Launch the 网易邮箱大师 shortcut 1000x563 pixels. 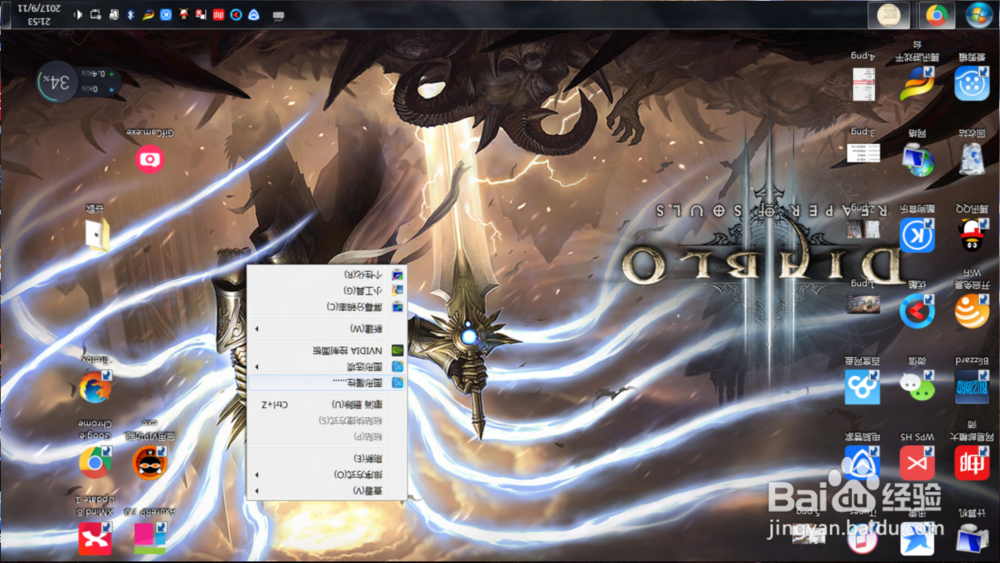(972, 463)
